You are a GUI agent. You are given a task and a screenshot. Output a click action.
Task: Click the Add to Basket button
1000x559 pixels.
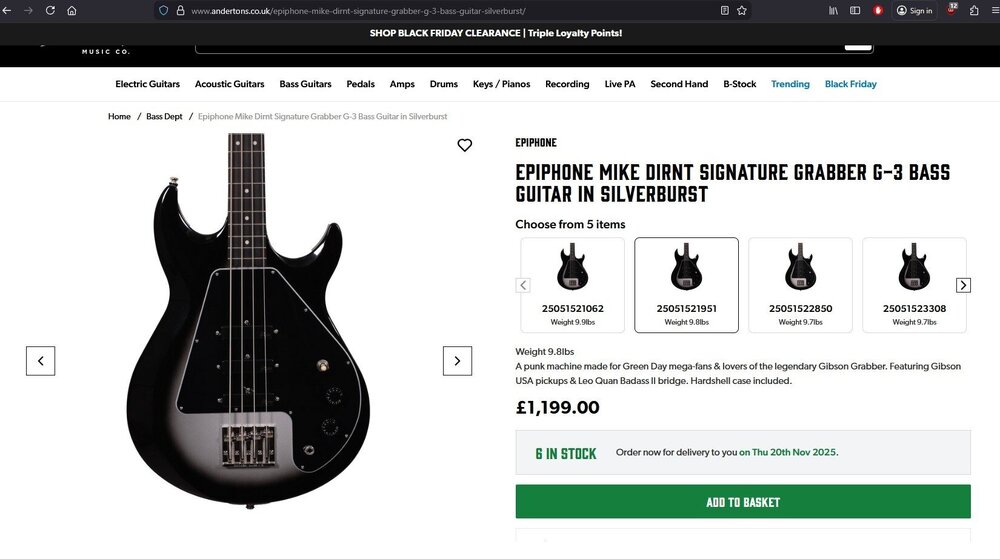click(x=742, y=502)
